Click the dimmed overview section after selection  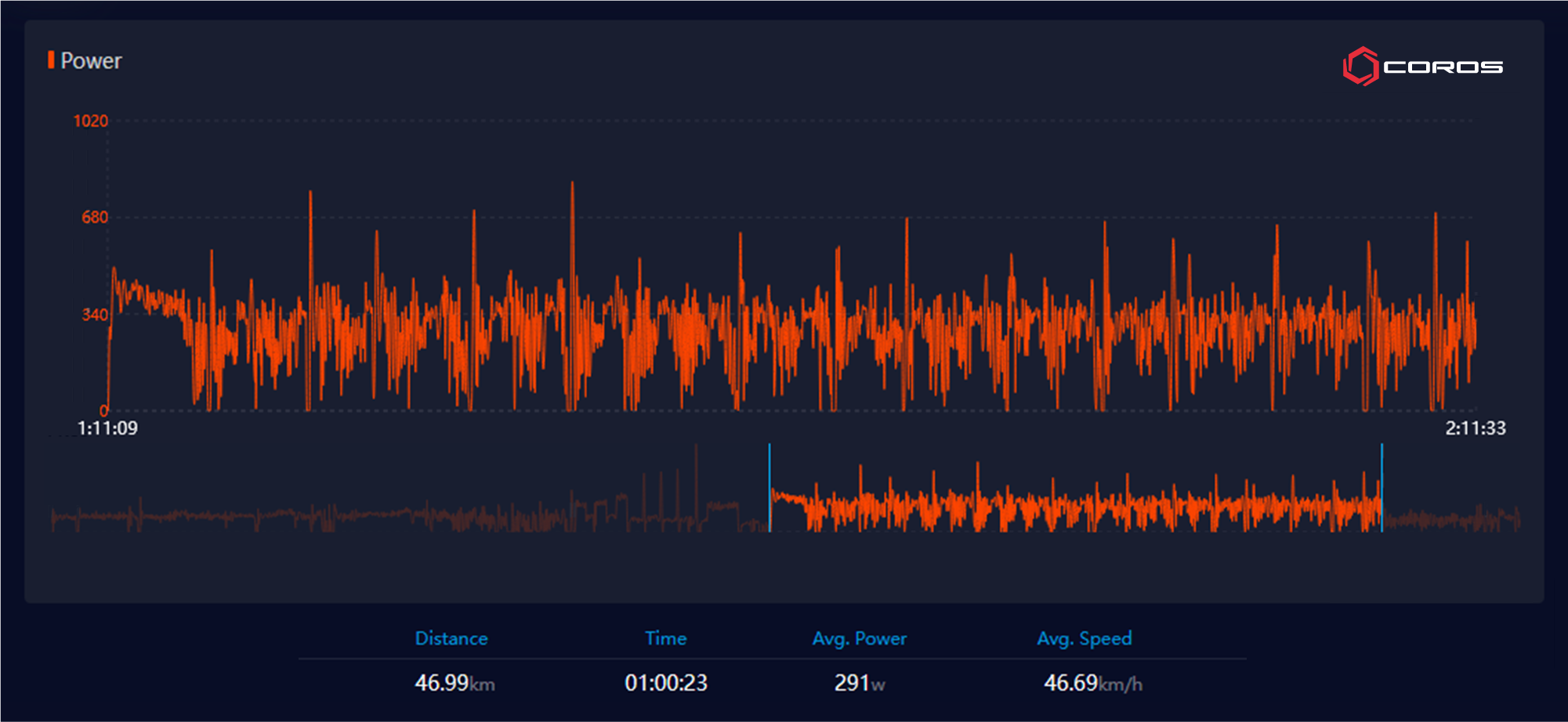tap(1450, 518)
